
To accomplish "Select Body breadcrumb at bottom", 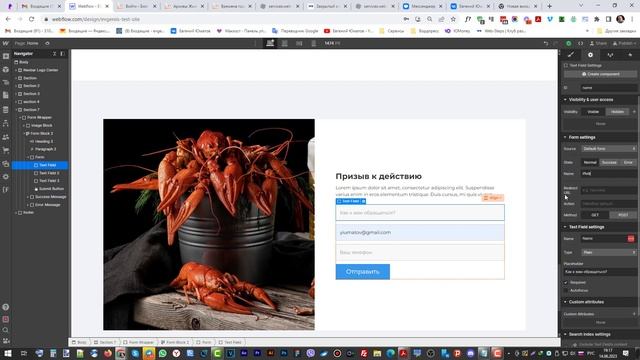I will [x=80, y=342].
